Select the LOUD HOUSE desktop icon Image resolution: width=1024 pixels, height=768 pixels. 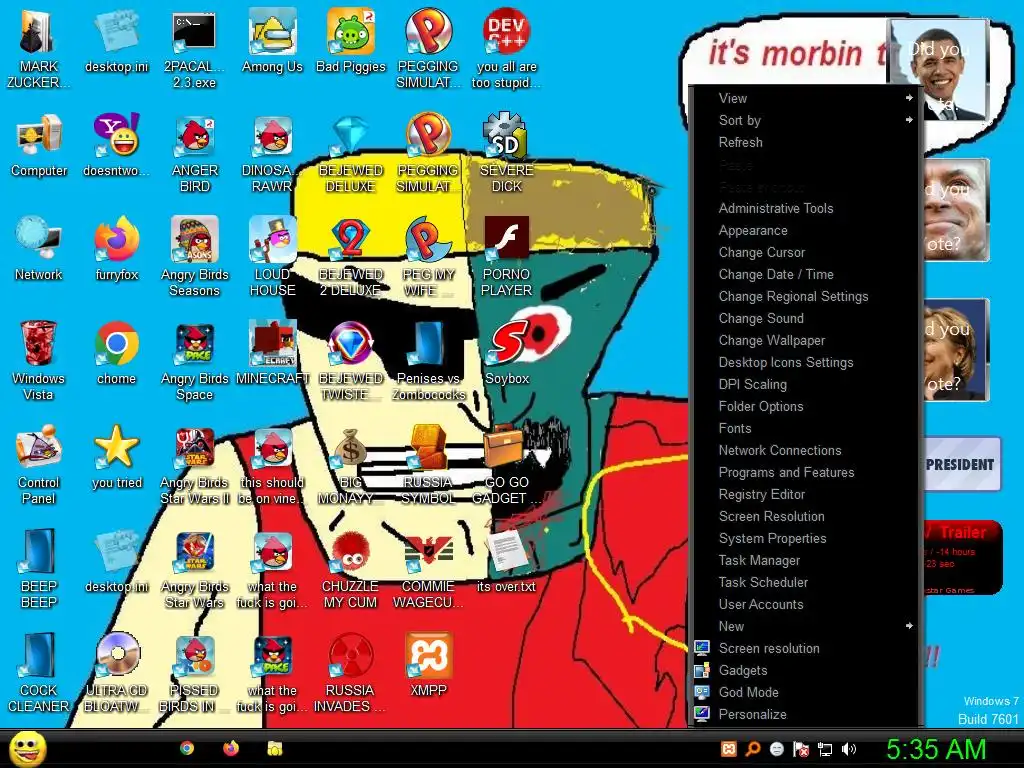272,257
